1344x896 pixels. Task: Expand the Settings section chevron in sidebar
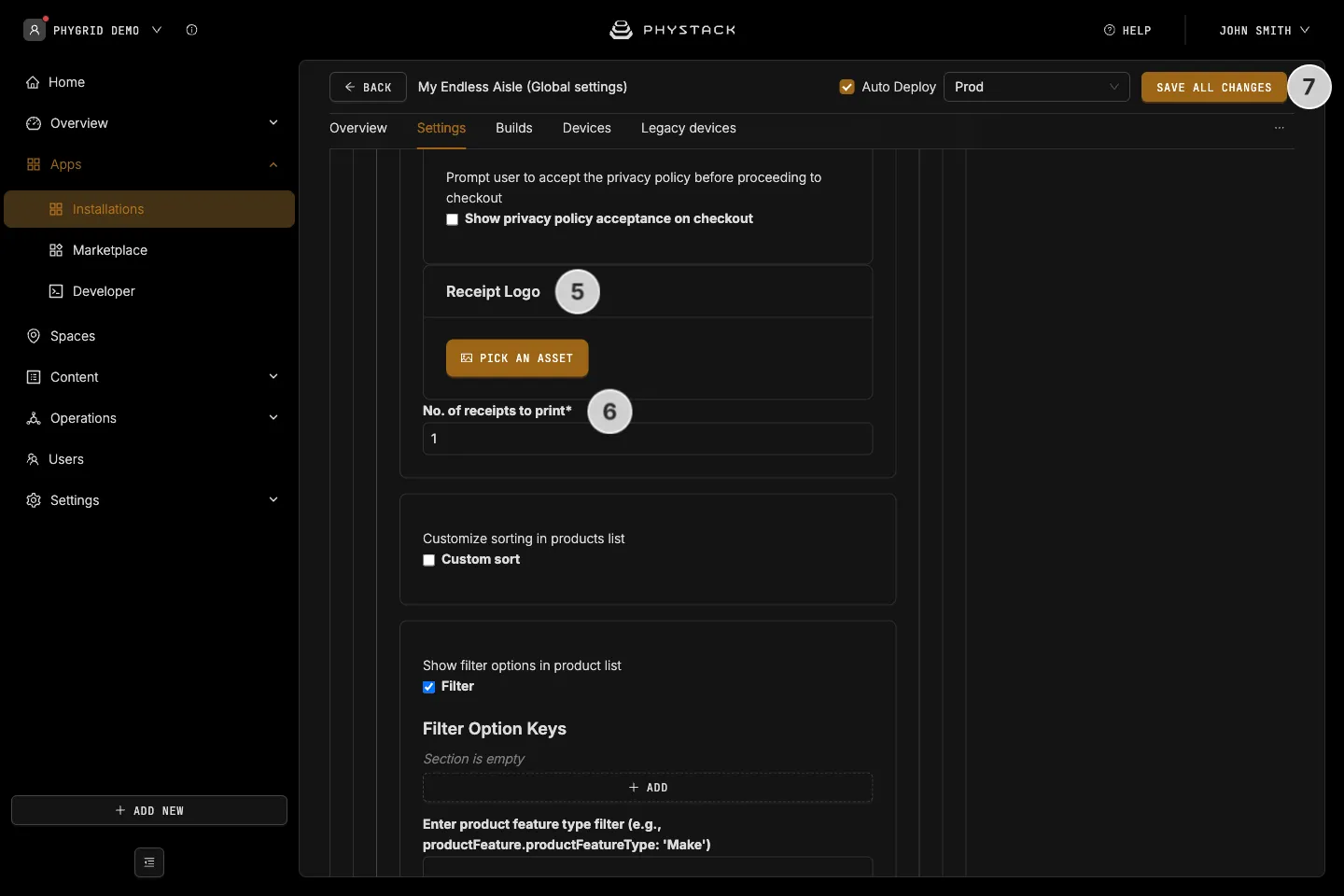(x=273, y=500)
